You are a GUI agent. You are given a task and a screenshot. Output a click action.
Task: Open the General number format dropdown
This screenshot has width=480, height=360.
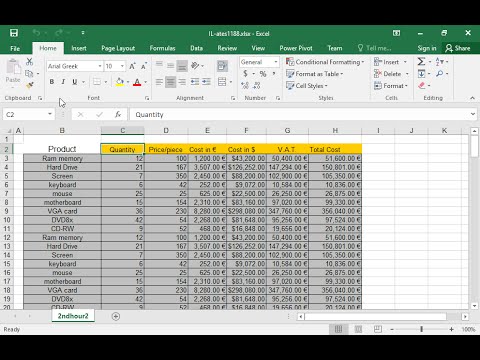coord(276,62)
